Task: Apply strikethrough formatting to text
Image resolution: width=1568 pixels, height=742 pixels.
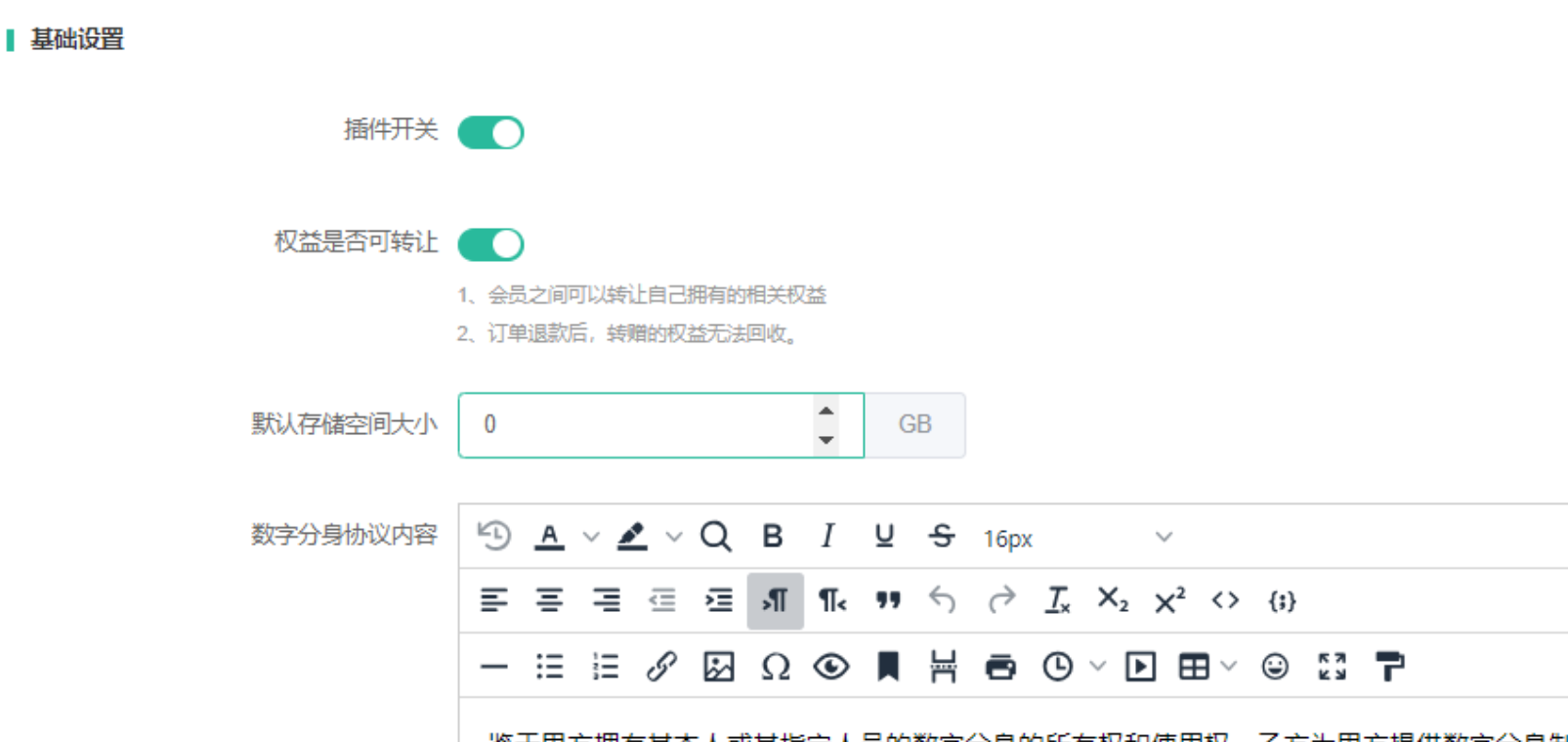Action: [x=942, y=537]
